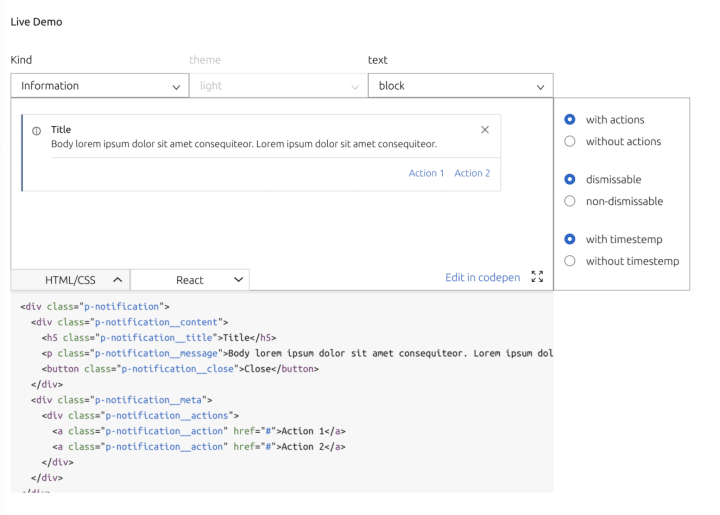Select the 'with actions' radio option
The image size is (720, 515).
(570, 120)
